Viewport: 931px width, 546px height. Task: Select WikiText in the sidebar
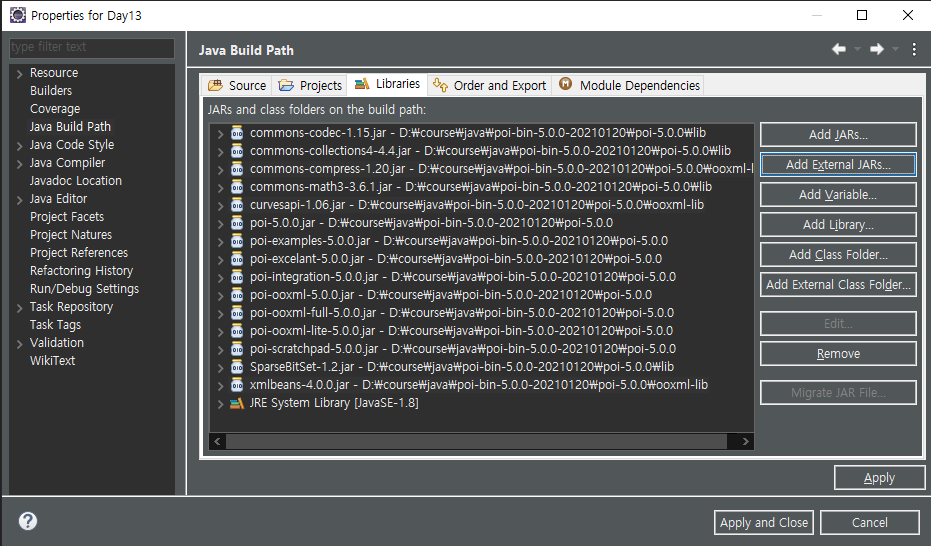[52, 360]
